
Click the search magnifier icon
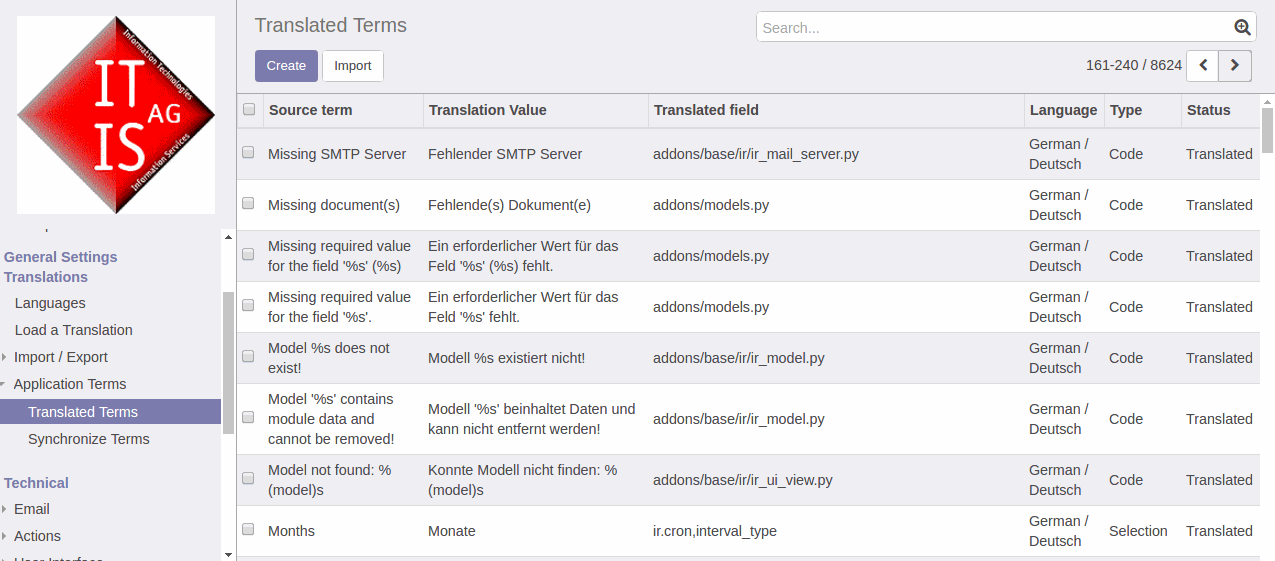(1242, 28)
